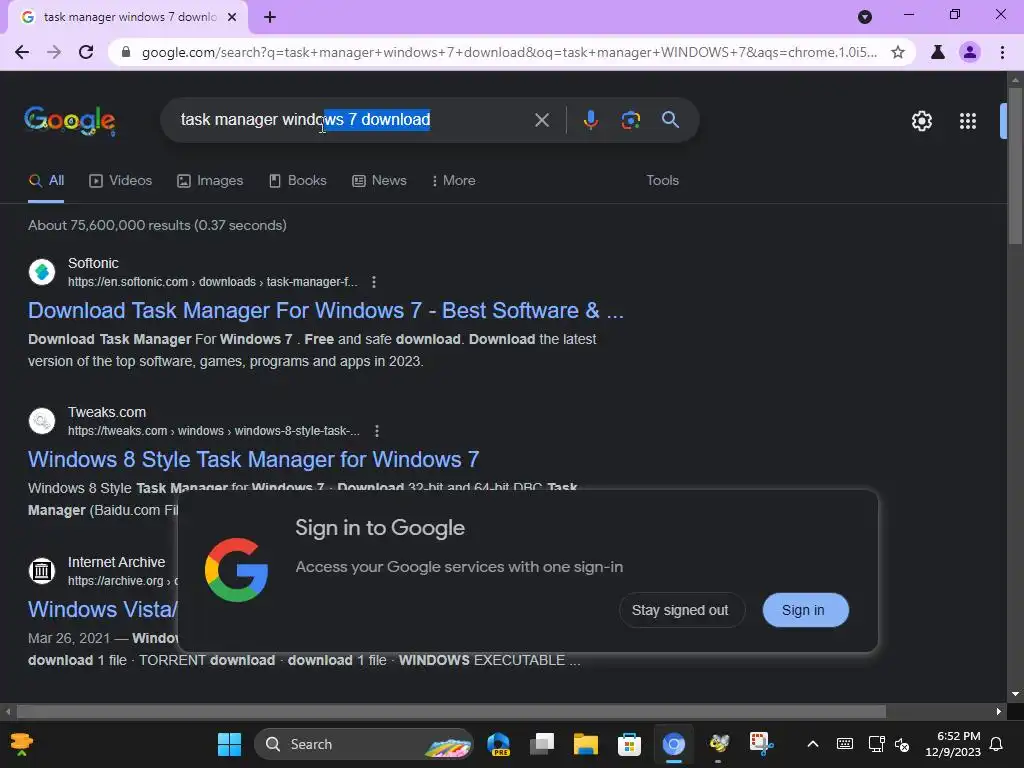Viewport: 1024px width, 768px height.
Task: Open Snipping Tool from taskbar
Action: tap(761, 744)
